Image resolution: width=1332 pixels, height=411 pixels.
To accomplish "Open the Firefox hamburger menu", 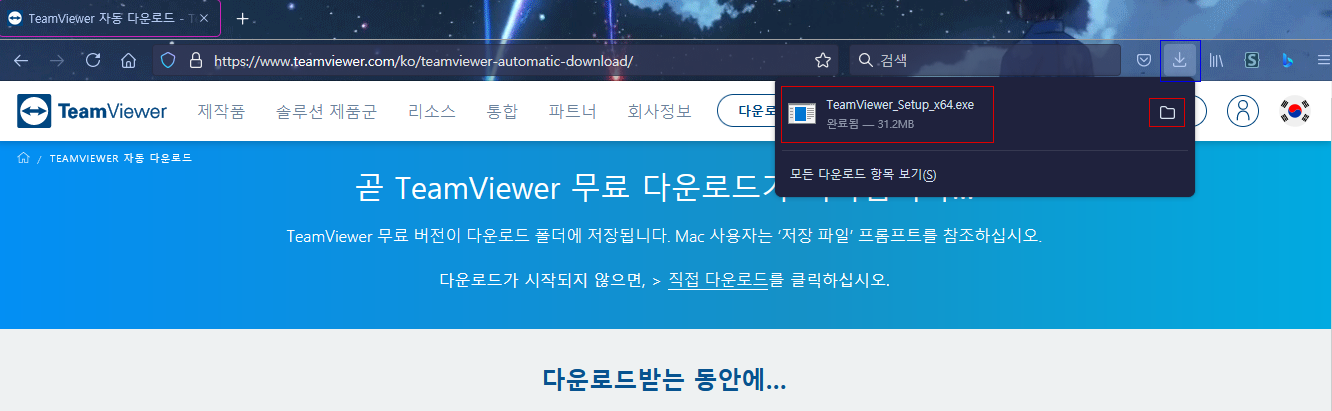I will 1323,60.
